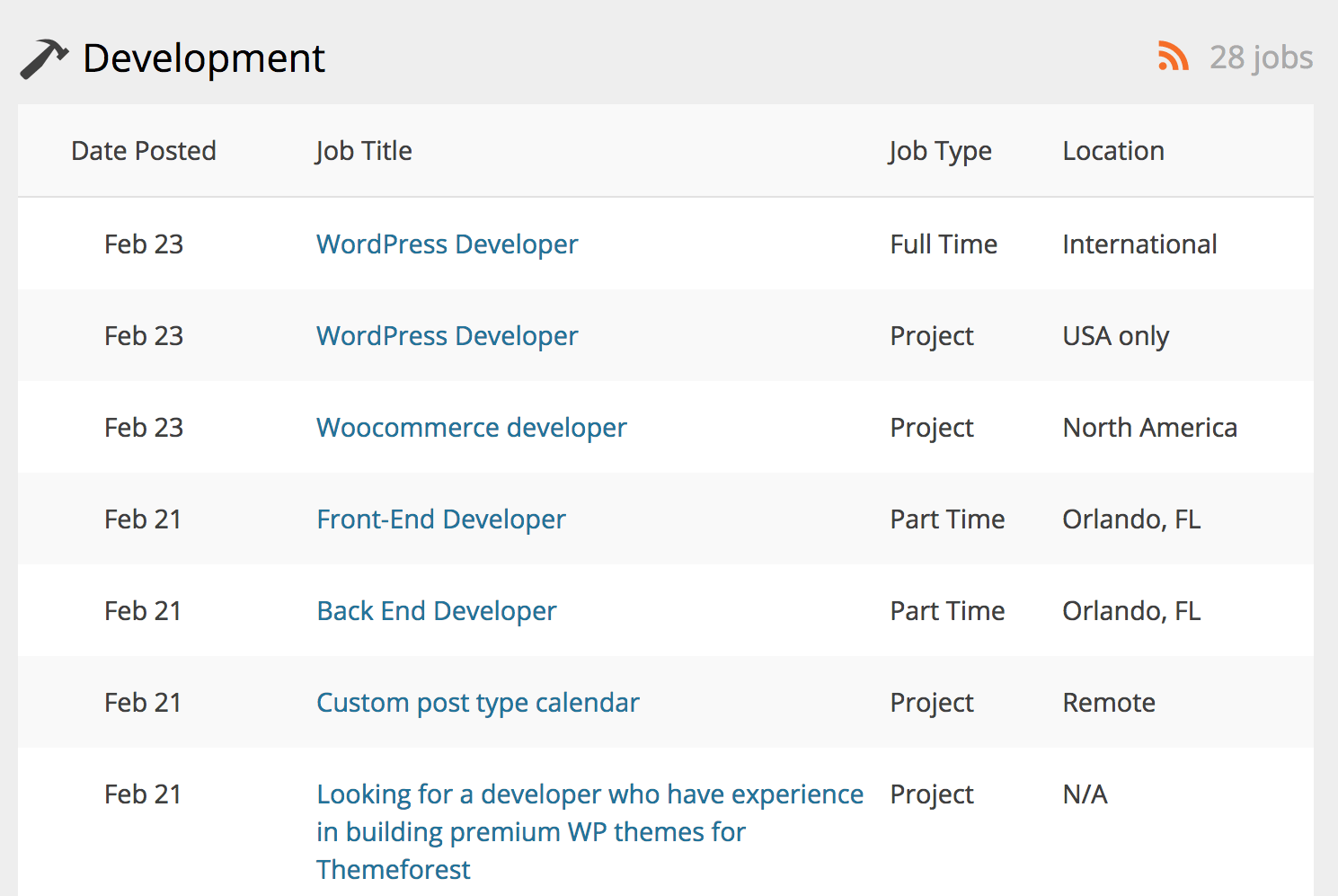Open the orange RSS feed icon
The image size is (1338, 896).
1173,57
